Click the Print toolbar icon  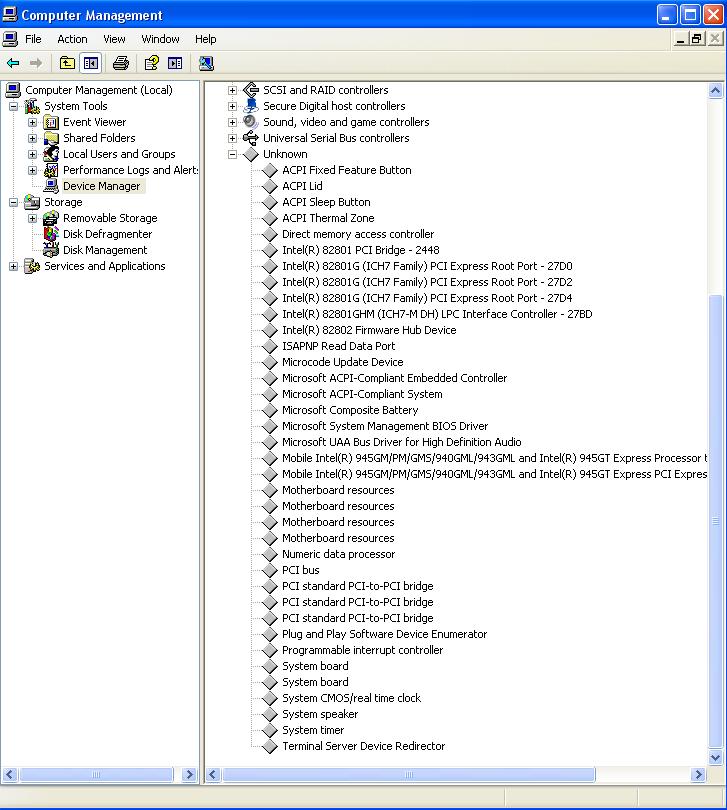click(121, 63)
